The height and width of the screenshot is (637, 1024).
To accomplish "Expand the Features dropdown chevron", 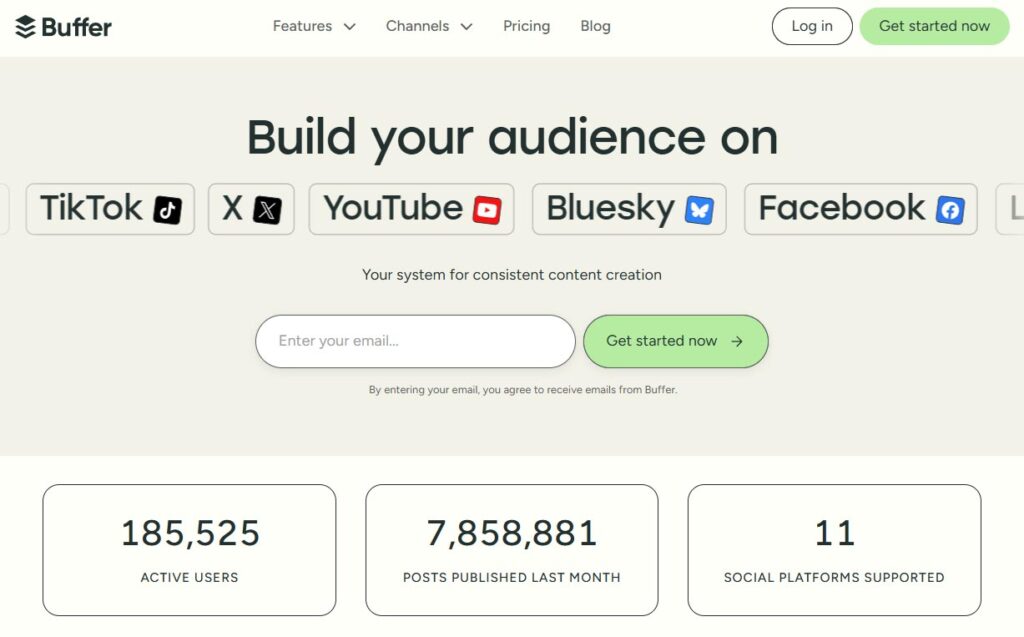I will (349, 27).
